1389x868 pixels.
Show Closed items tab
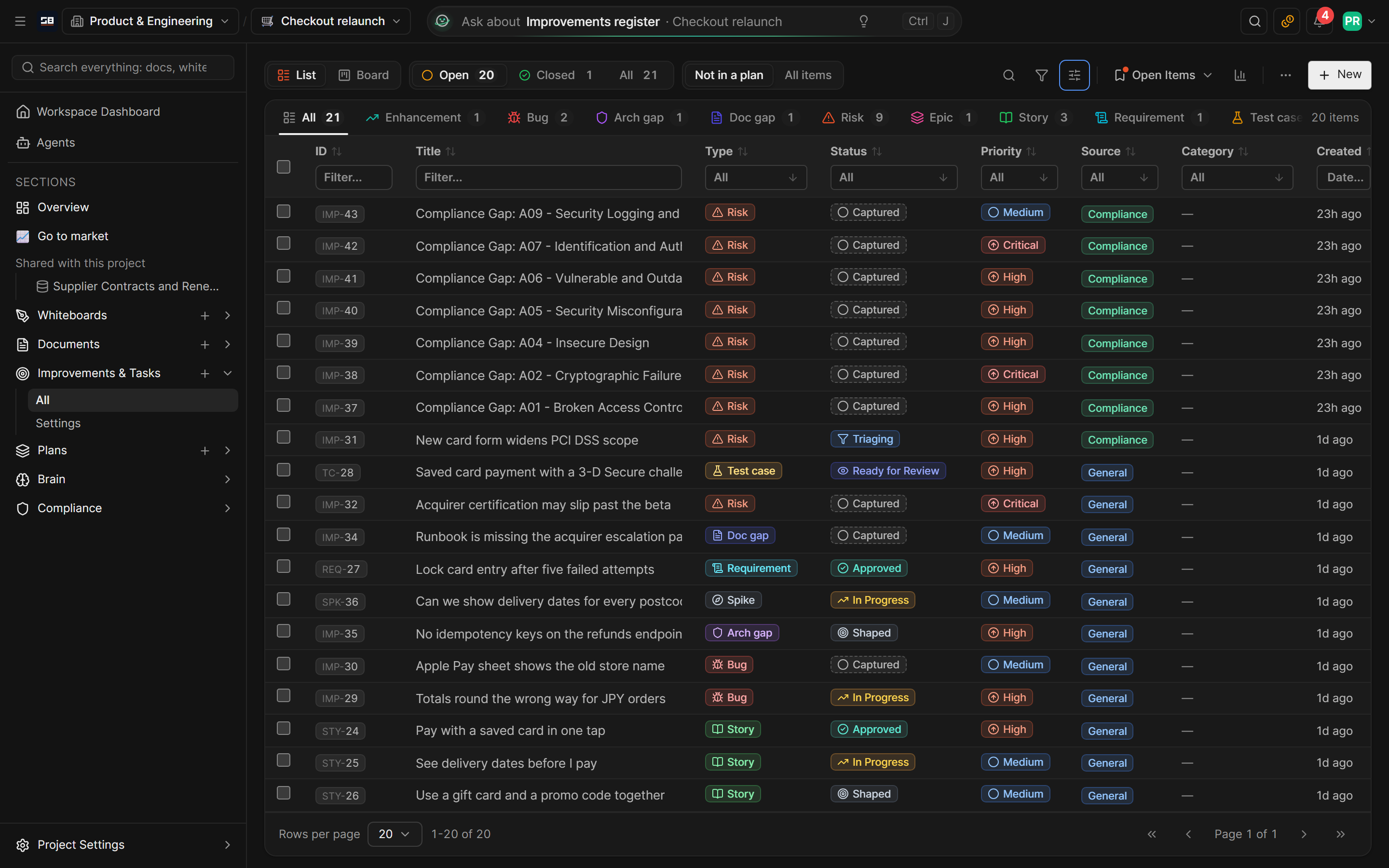coord(556,75)
